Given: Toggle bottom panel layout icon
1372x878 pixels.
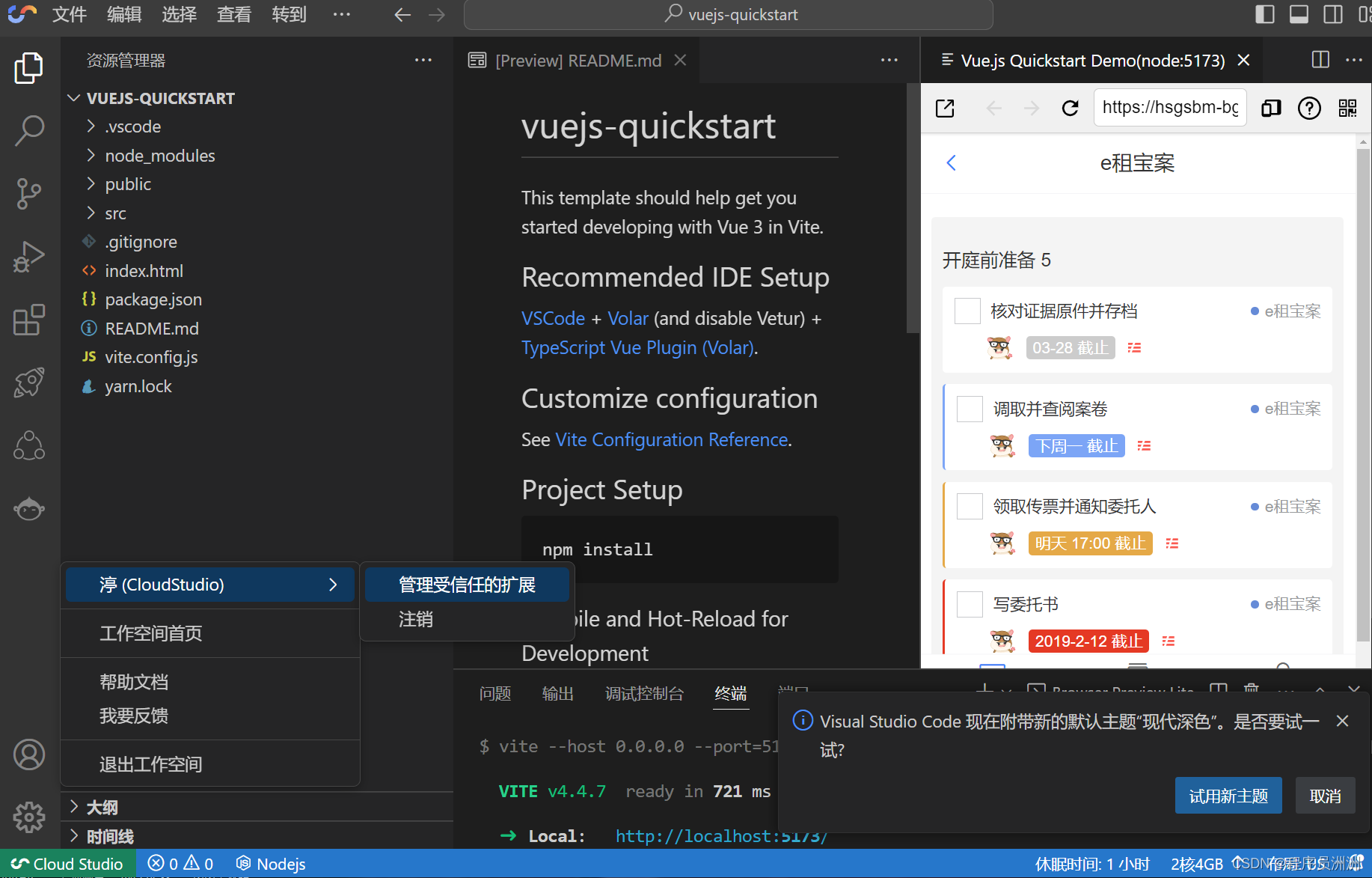Looking at the screenshot, I should (1299, 14).
